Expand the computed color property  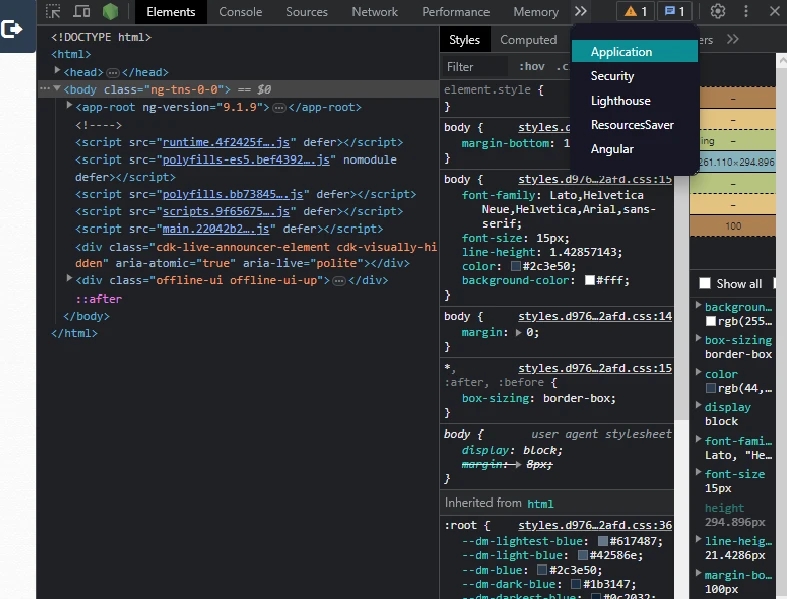698,372
